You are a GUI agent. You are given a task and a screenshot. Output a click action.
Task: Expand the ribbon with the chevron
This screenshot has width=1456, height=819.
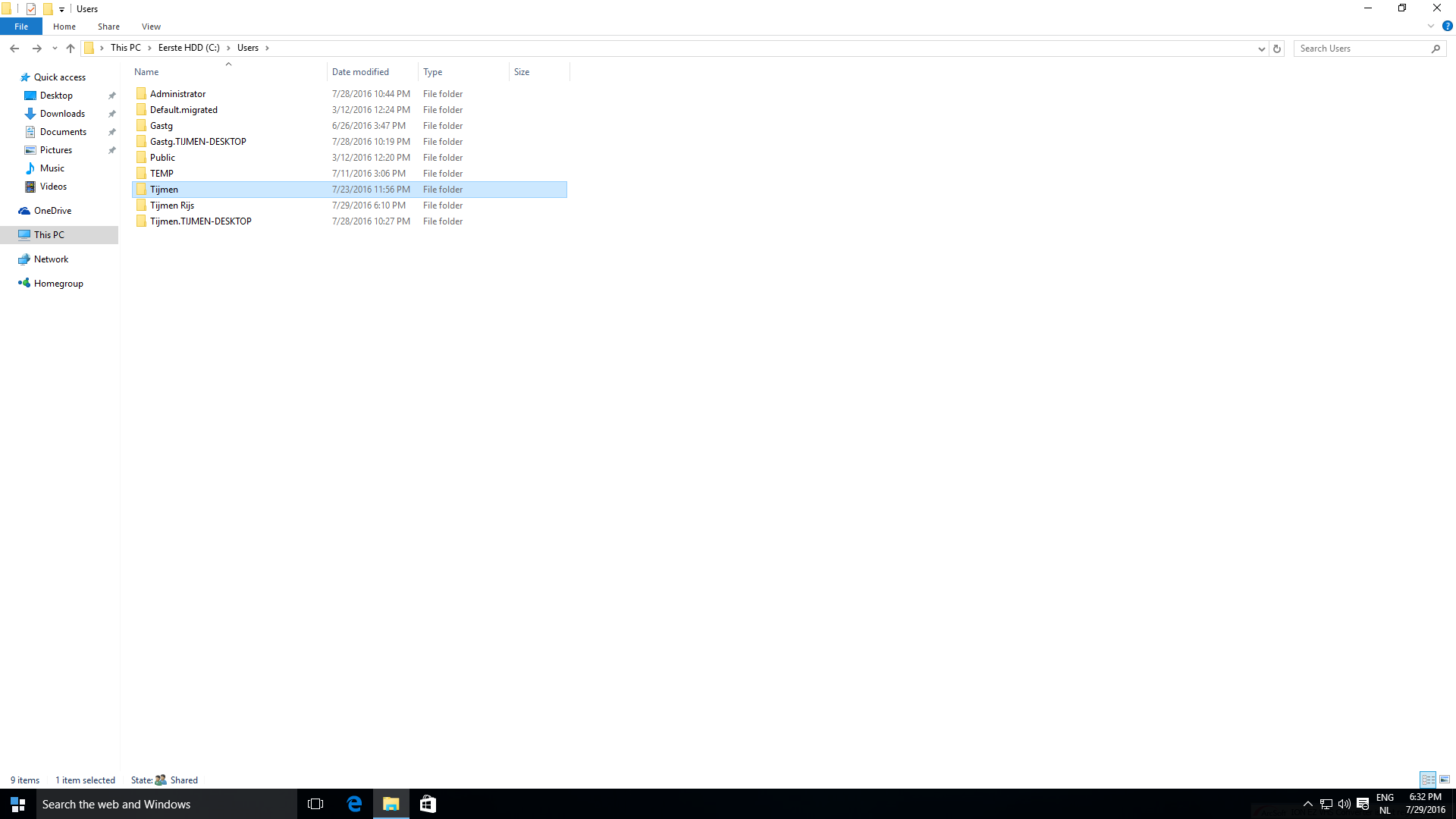tap(1431, 27)
